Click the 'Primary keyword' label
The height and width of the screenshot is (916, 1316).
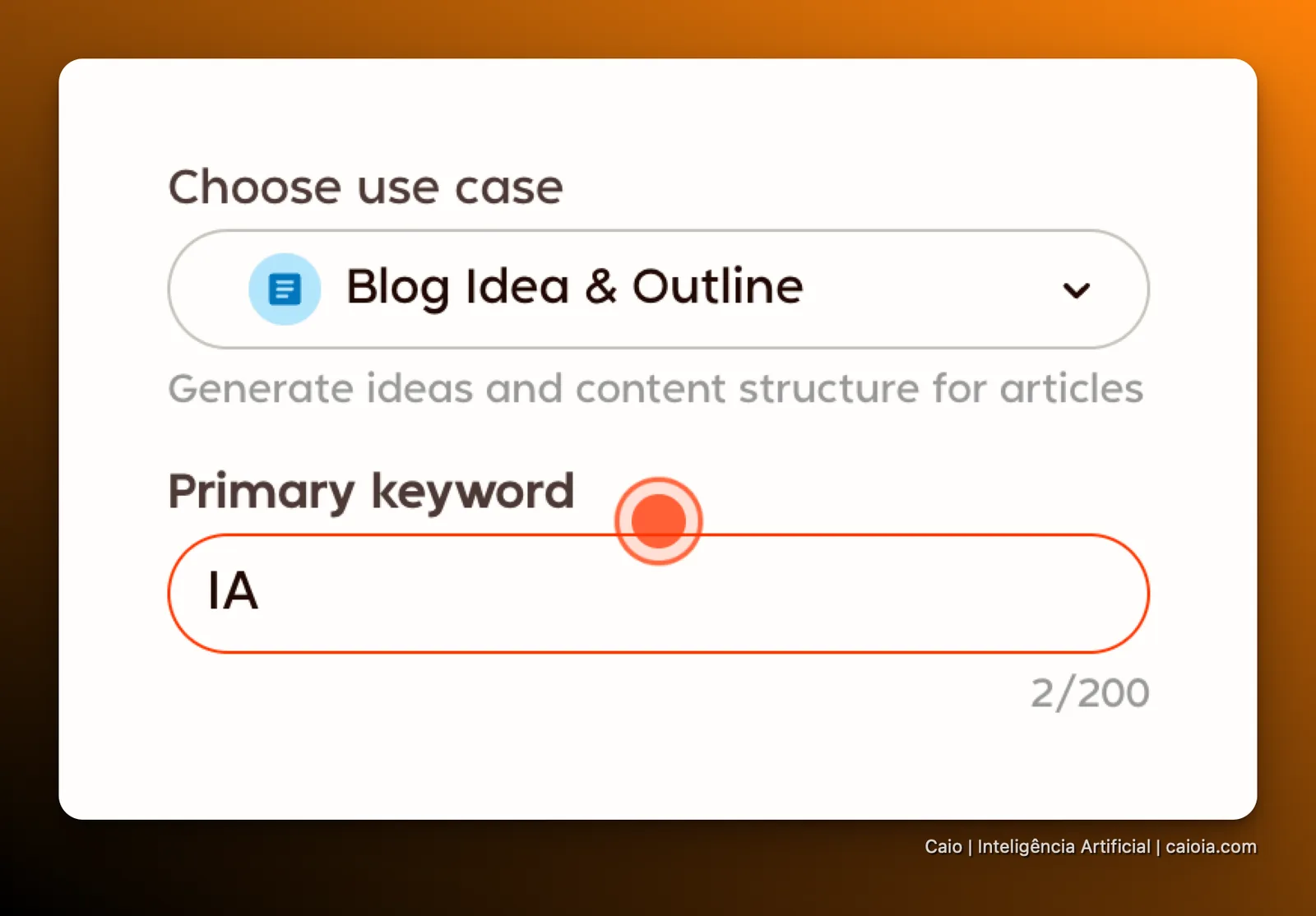pos(371,492)
